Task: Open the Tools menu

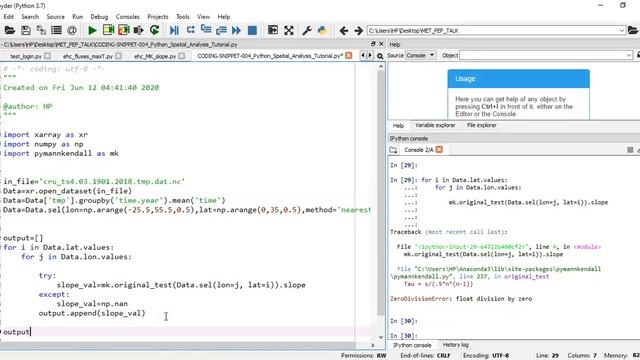Action: click(183, 17)
